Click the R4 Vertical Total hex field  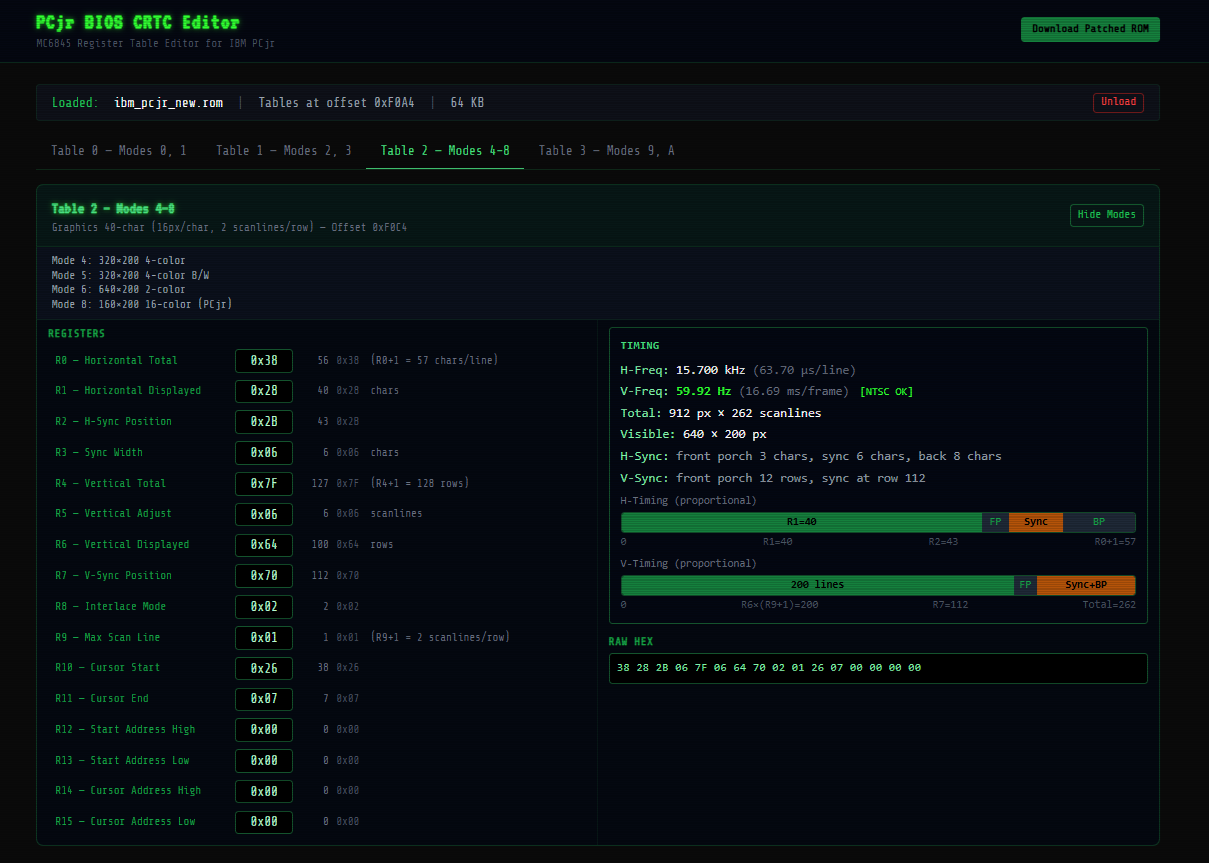pos(264,484)
